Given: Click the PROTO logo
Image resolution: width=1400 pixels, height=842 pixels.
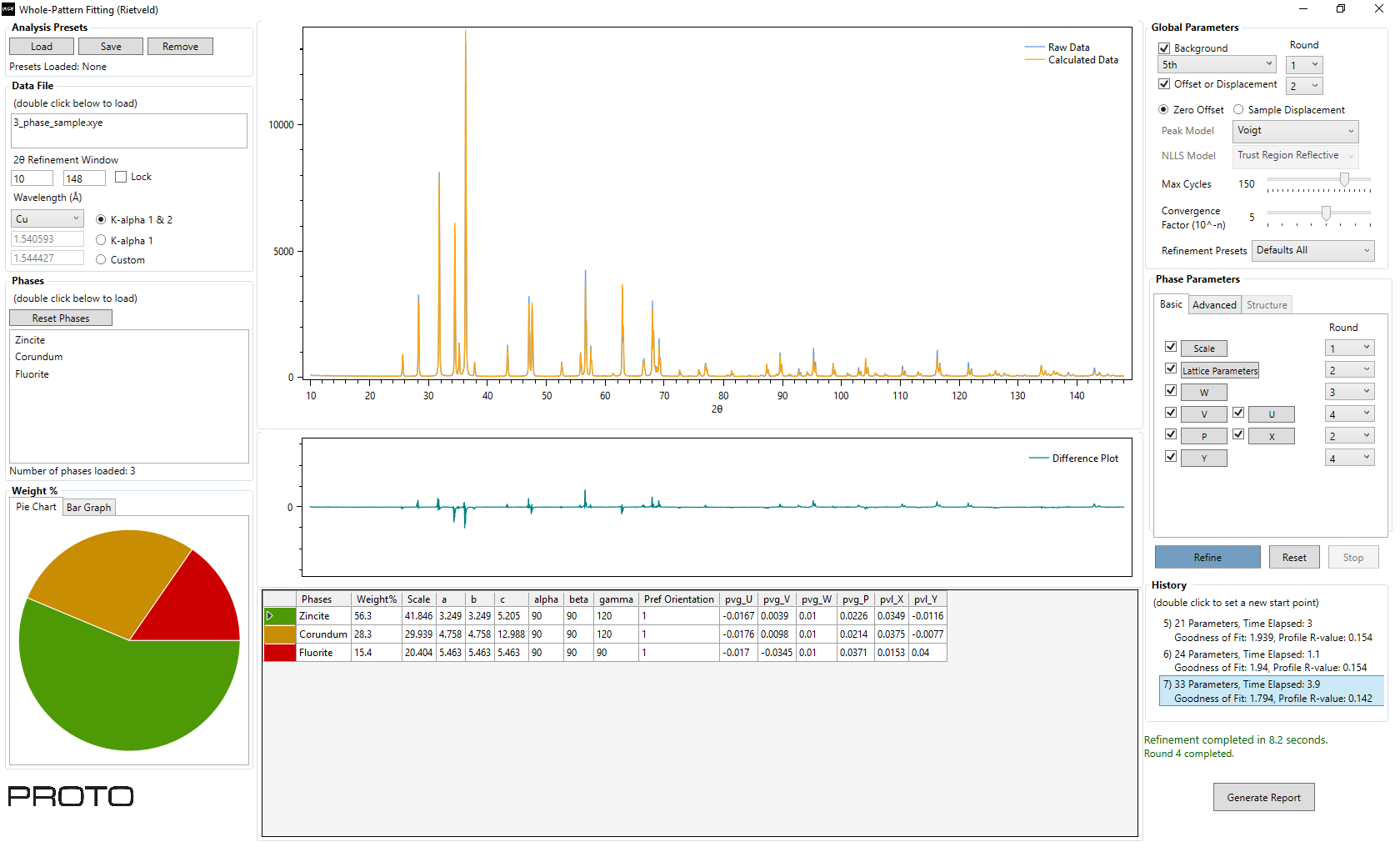Looking at the screenshot, I should click(x=71, y=796).
